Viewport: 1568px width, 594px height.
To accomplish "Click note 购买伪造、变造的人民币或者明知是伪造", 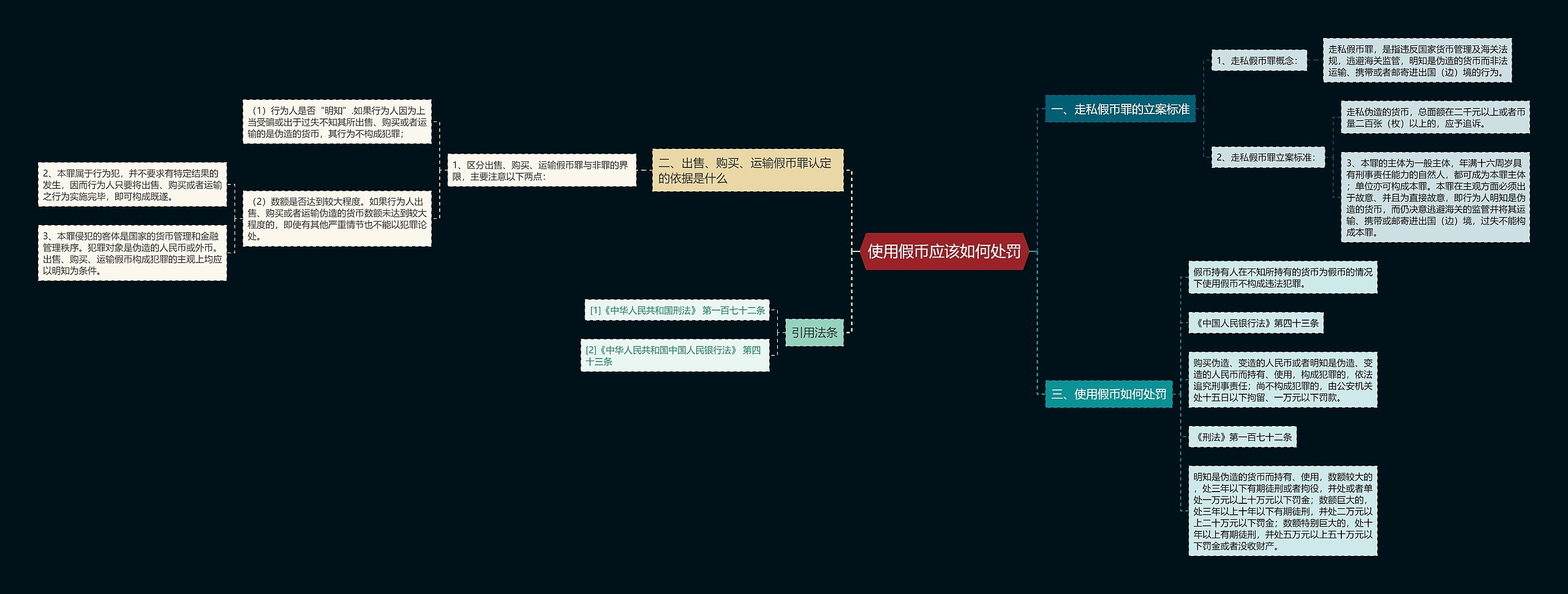I will click(1283, 380).
